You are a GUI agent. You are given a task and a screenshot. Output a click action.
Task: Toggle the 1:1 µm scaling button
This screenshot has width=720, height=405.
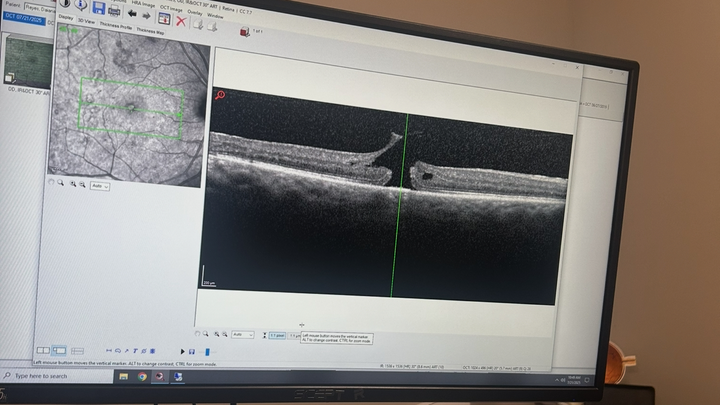click(x=279, y=334)
